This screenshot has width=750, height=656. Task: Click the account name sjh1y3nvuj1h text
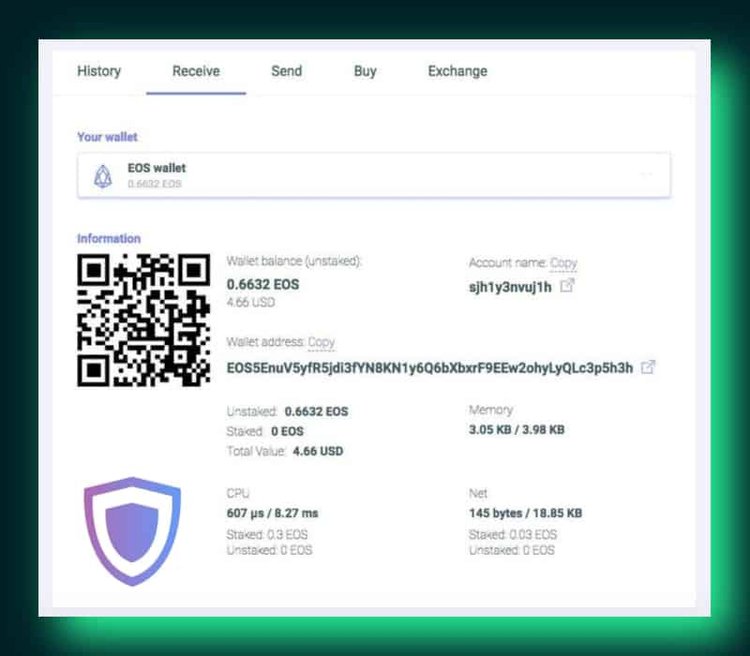[510, 287]
